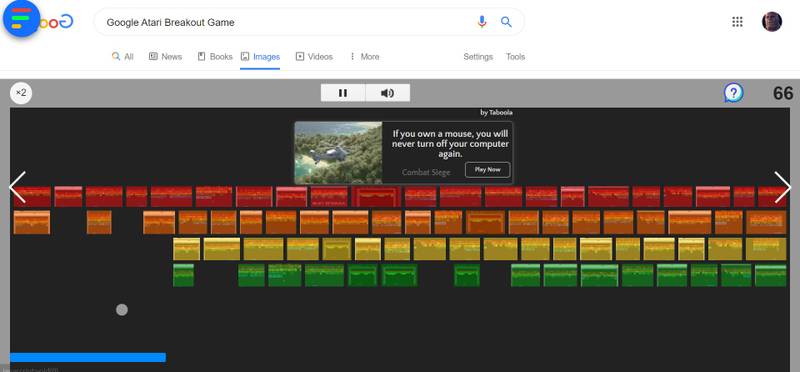800x372 pixels.
Task: Click the Play Now ad button
Action: (487, 169)
